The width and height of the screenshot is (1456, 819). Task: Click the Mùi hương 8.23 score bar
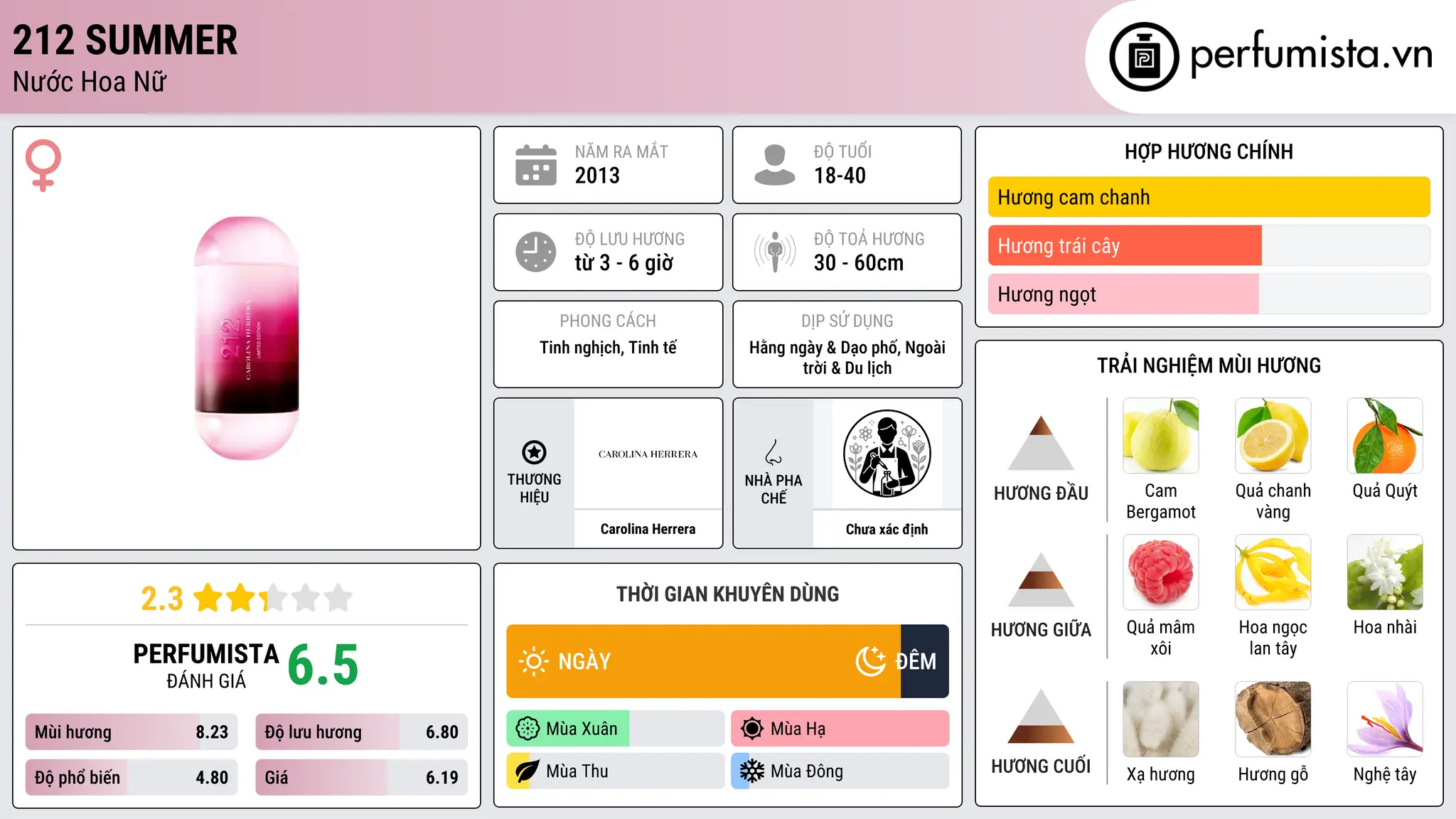pyautogui.click(x=132, y=732)
